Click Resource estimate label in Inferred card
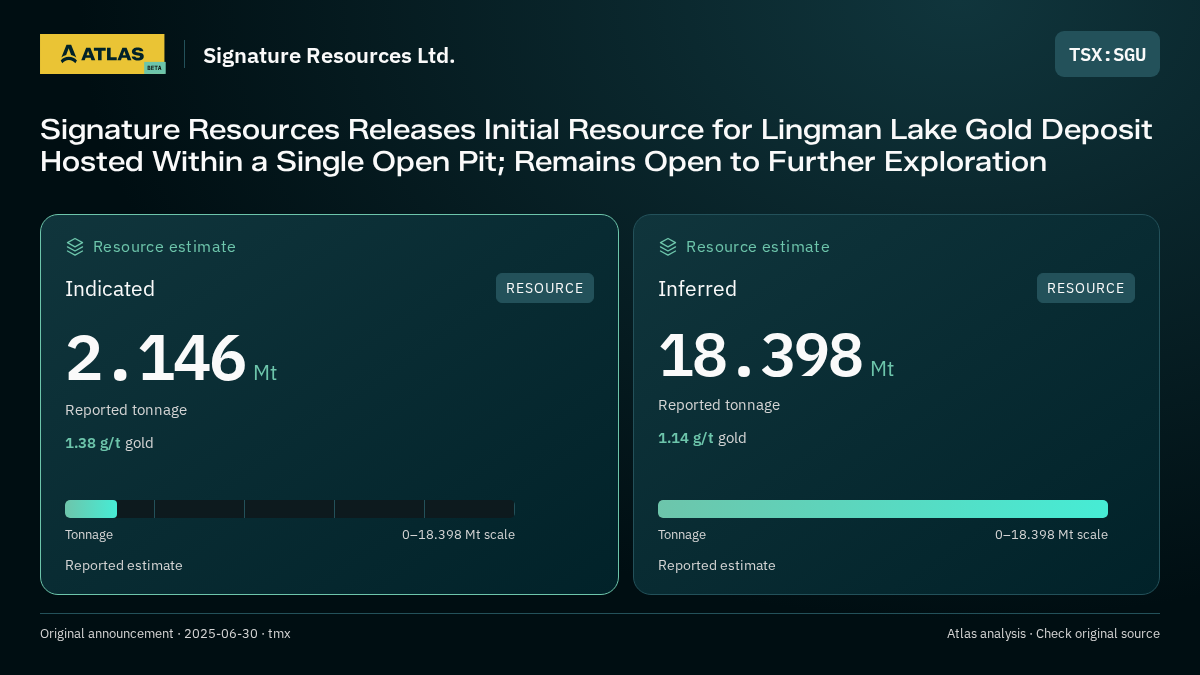Viewport: 1200px width, 675px height. [757, 247]
